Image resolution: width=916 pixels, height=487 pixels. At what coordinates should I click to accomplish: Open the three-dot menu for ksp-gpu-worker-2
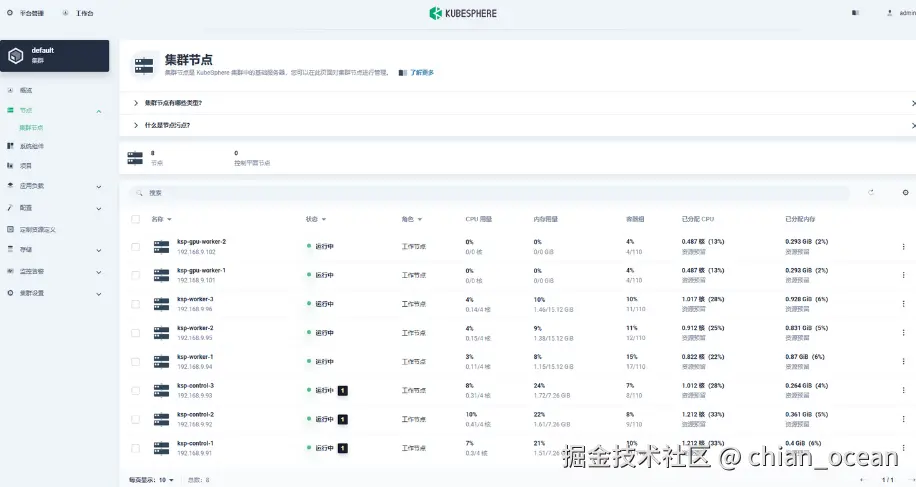(904, 246)
